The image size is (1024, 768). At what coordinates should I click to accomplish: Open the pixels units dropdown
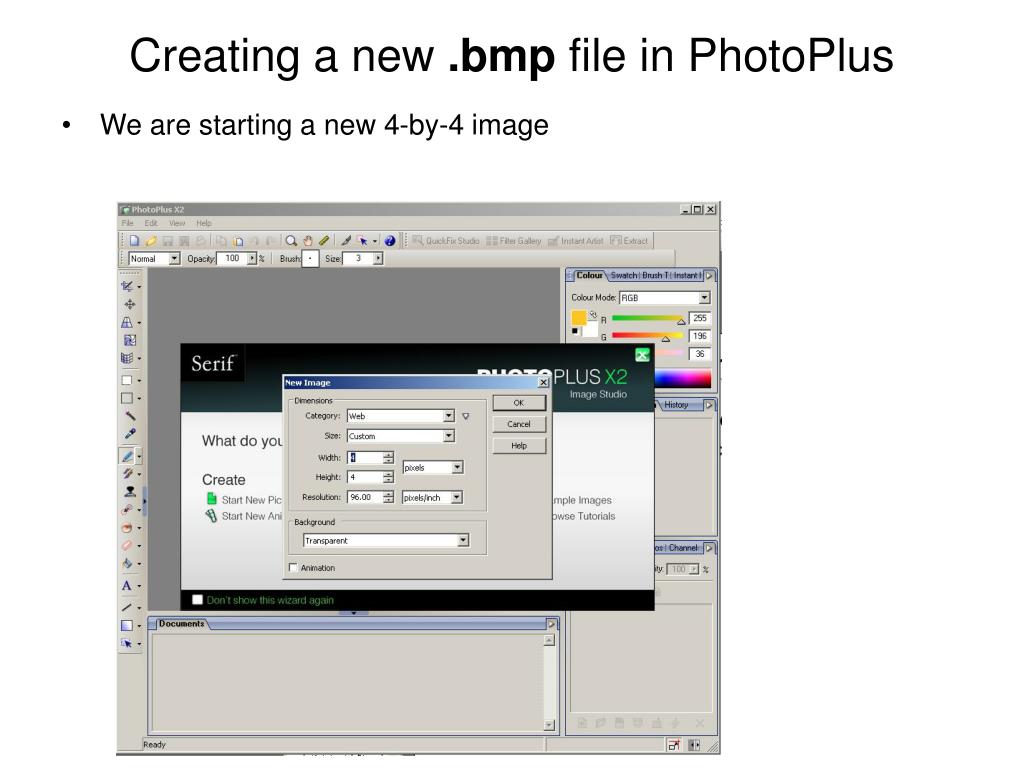point(433,468)
